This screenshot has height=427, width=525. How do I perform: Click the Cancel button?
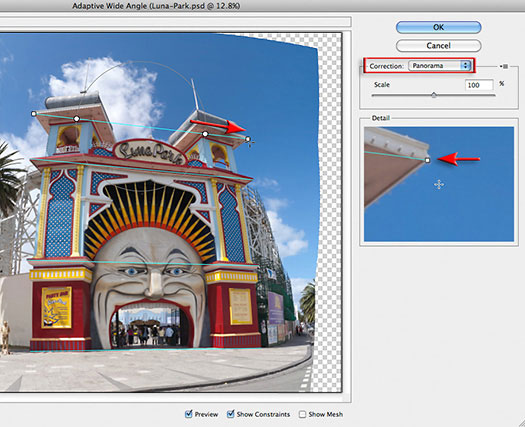(438, 46)
